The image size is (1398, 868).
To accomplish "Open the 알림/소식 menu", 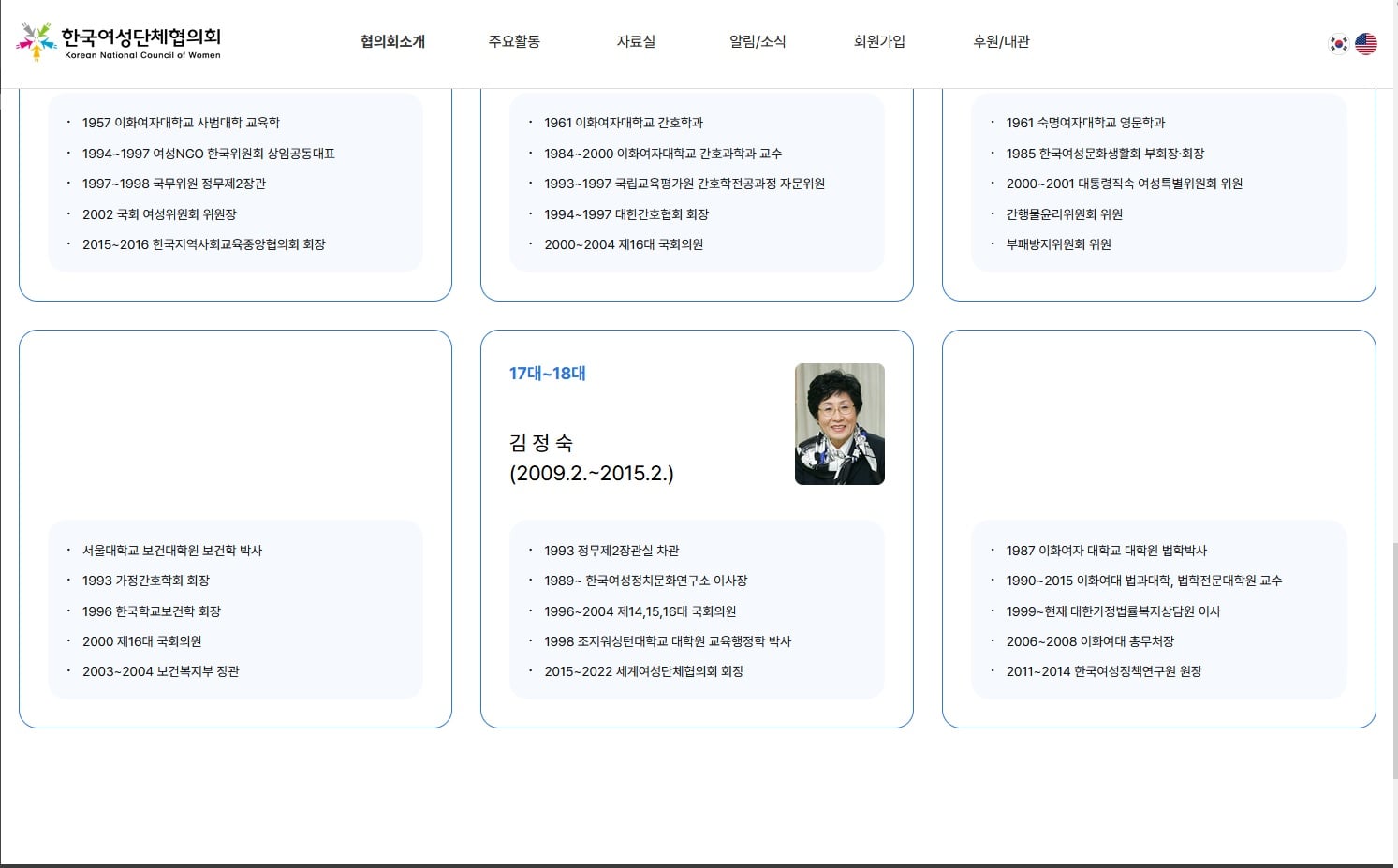I will tap(758, 41).
